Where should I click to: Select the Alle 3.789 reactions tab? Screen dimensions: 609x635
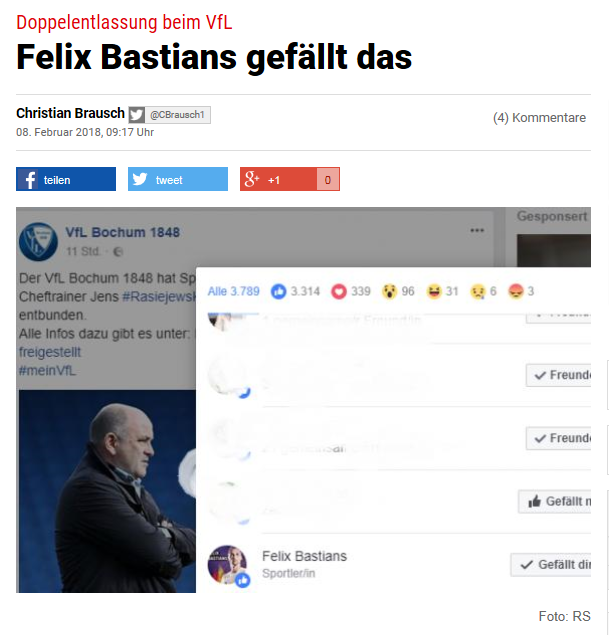click(234, 291)
